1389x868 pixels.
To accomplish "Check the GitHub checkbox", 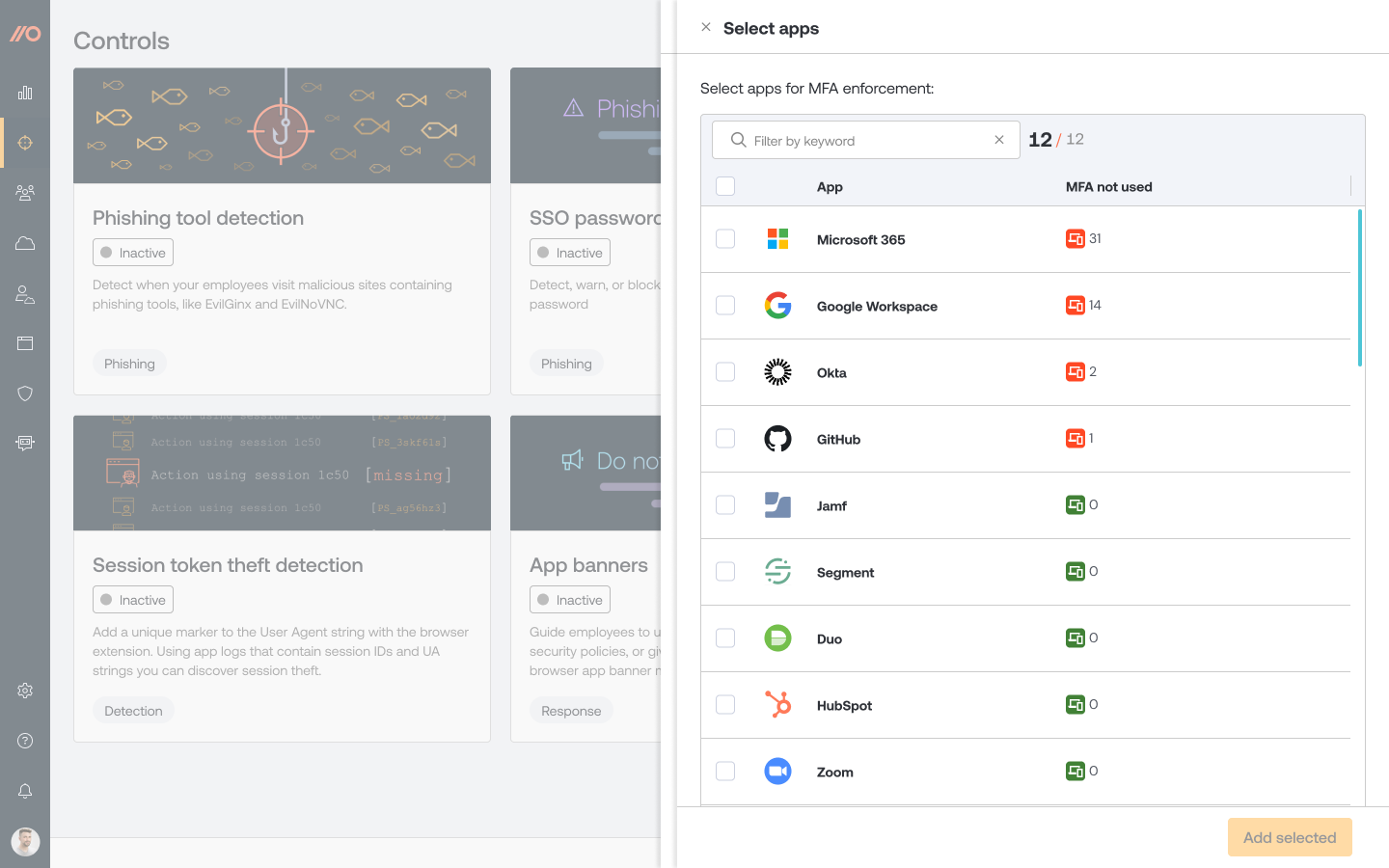I will 725,439.
